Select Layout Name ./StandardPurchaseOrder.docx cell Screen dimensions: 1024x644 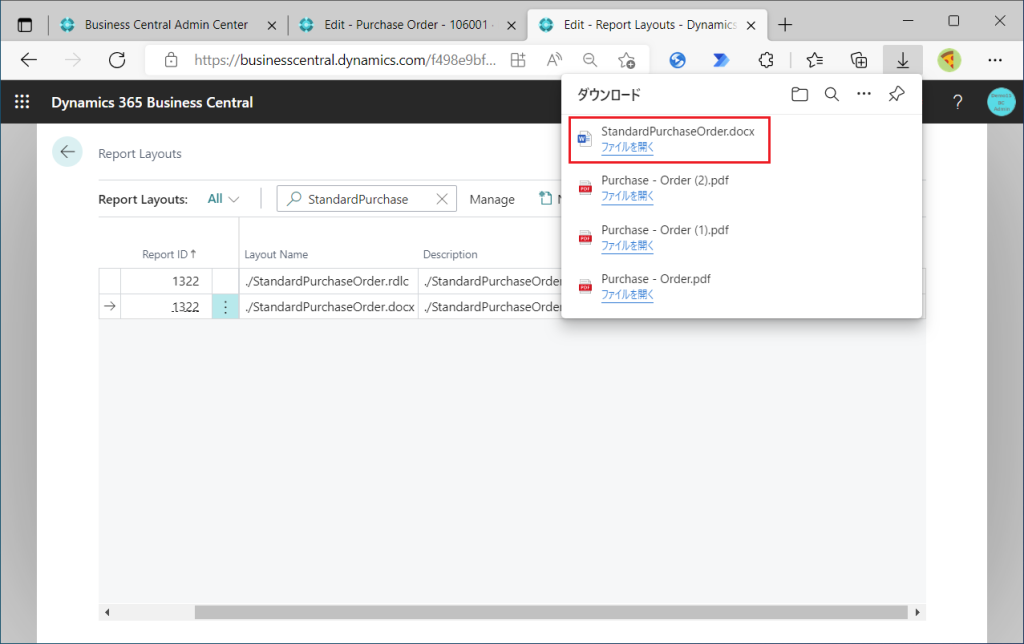[x=328, y=306]
